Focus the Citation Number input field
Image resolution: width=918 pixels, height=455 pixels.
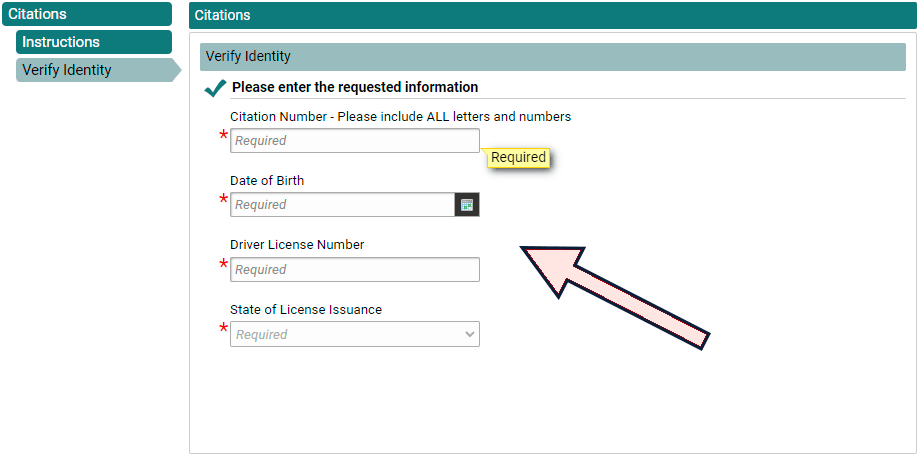[x=355, y=141]
